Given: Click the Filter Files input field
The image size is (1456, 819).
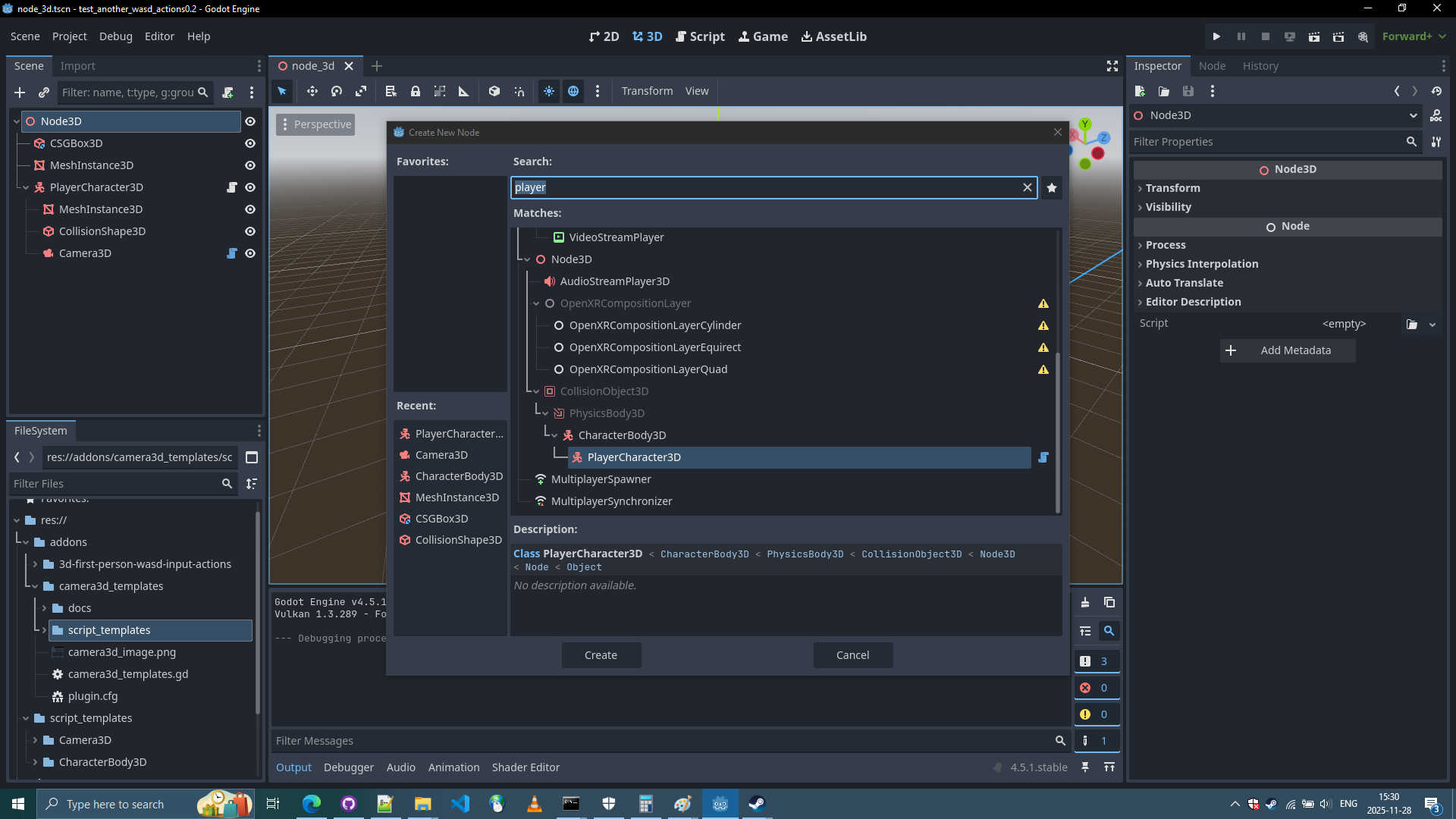Looking at the screenshot, I should coord(114,484).
